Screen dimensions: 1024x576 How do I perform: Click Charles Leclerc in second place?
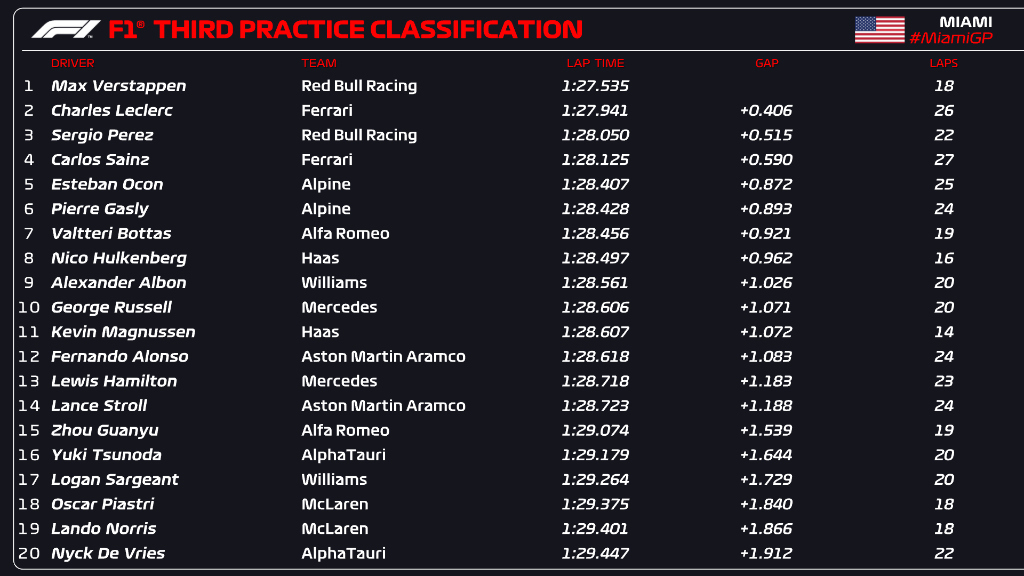pyautogui.click(x=112, y=111)
